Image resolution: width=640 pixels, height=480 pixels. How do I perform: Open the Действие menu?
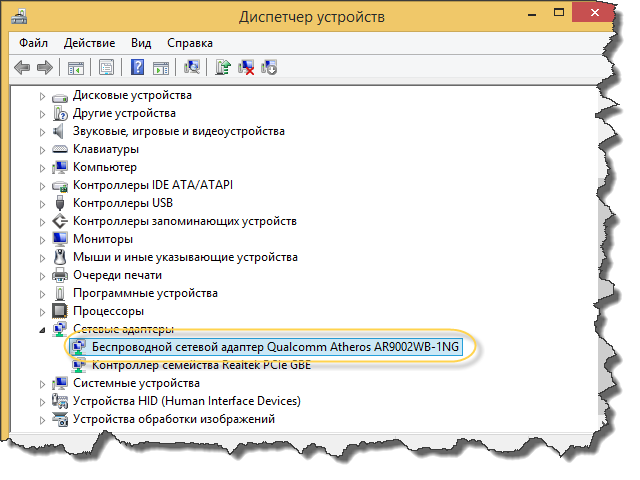point(89,43)
